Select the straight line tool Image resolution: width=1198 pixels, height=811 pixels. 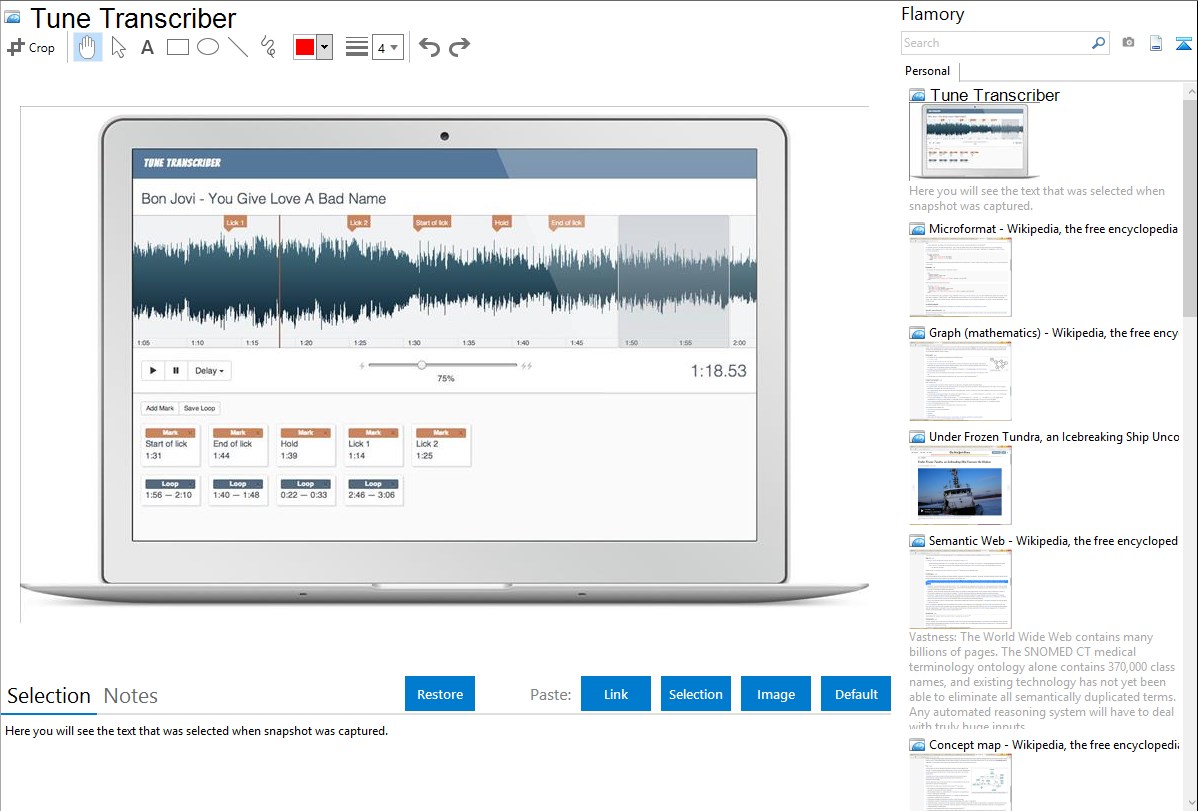[x=238, y=47]
